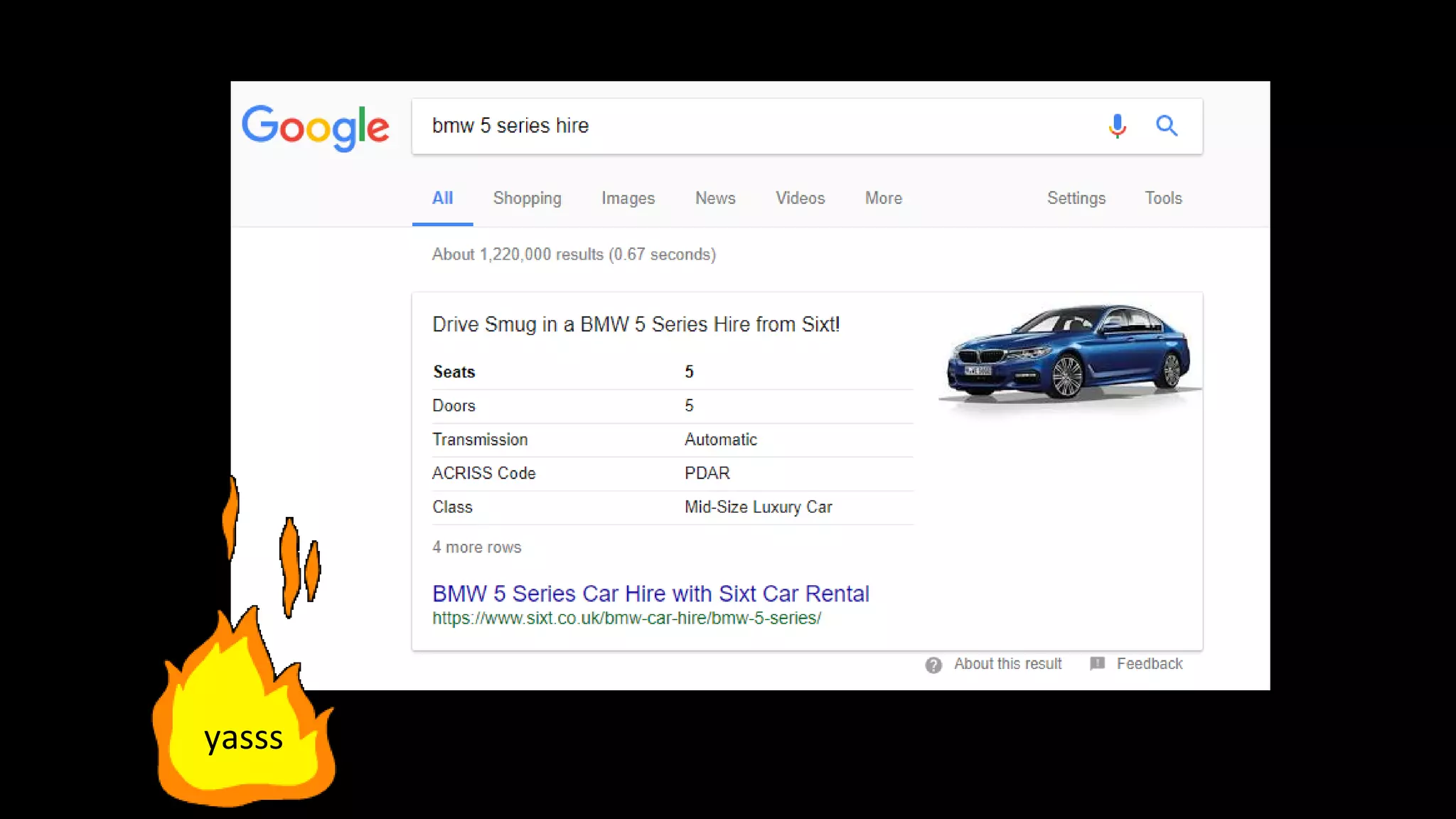Expand the 4 more rows link
This screenshot has width=1456, height=819.
tap(476, 547)
